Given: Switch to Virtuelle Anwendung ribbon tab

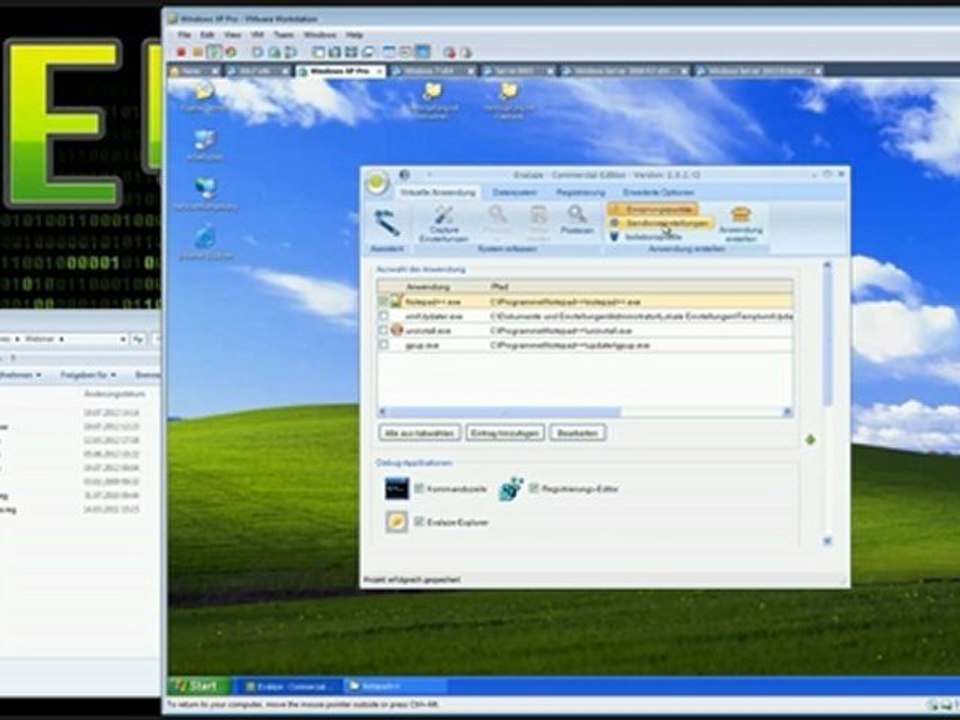Looking at the screenshot, I should click(437, 192).
